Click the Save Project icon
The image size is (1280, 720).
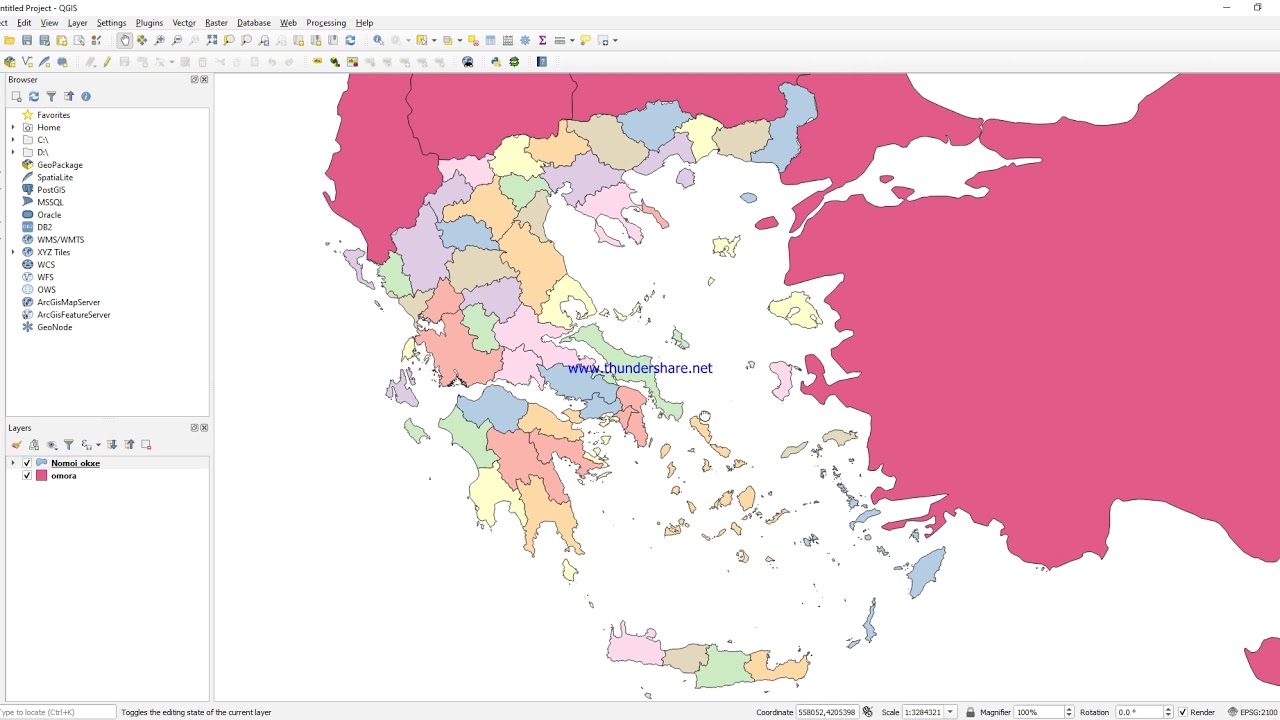coord(27,40)
